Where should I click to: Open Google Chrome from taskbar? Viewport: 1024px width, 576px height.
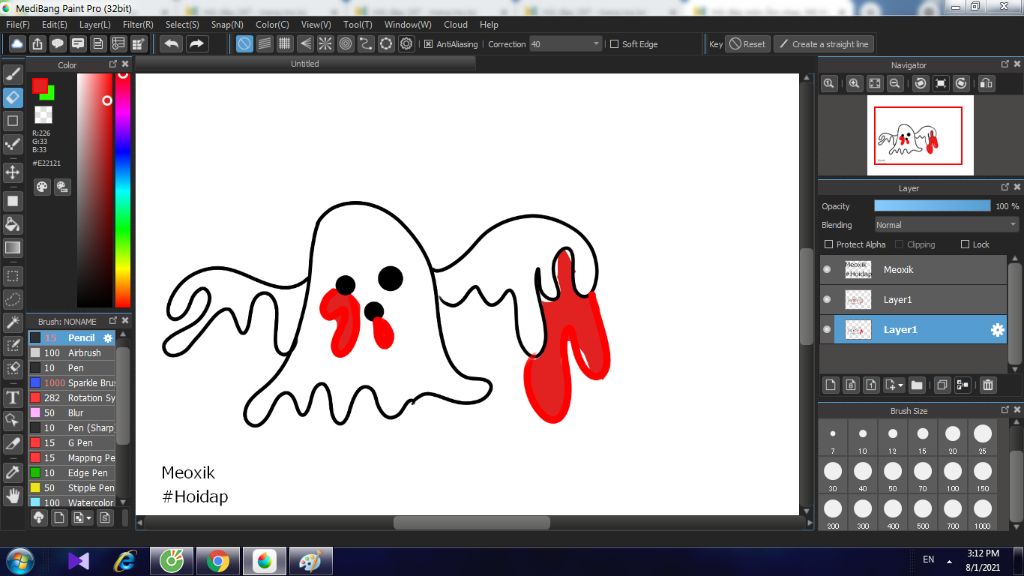[218, 562]
